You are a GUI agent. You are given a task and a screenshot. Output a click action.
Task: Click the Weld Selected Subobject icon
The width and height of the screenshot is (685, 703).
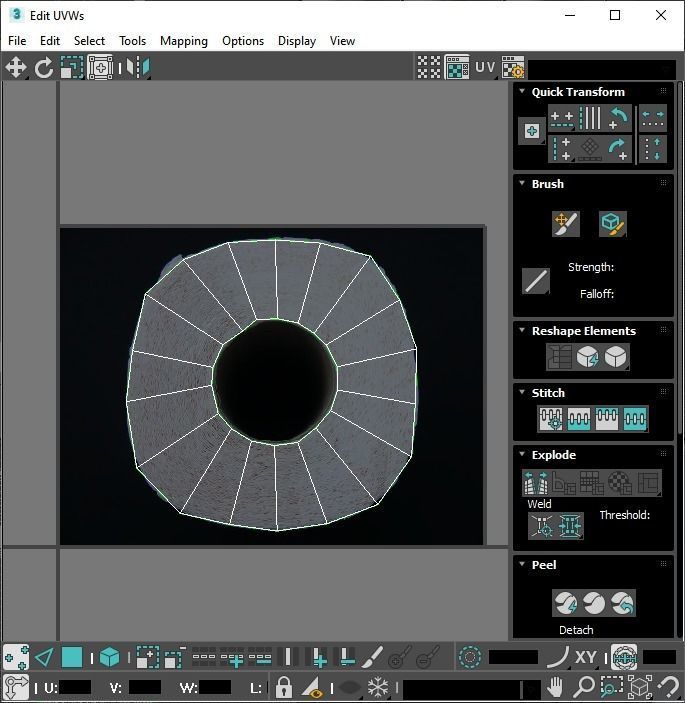(570, 526)
